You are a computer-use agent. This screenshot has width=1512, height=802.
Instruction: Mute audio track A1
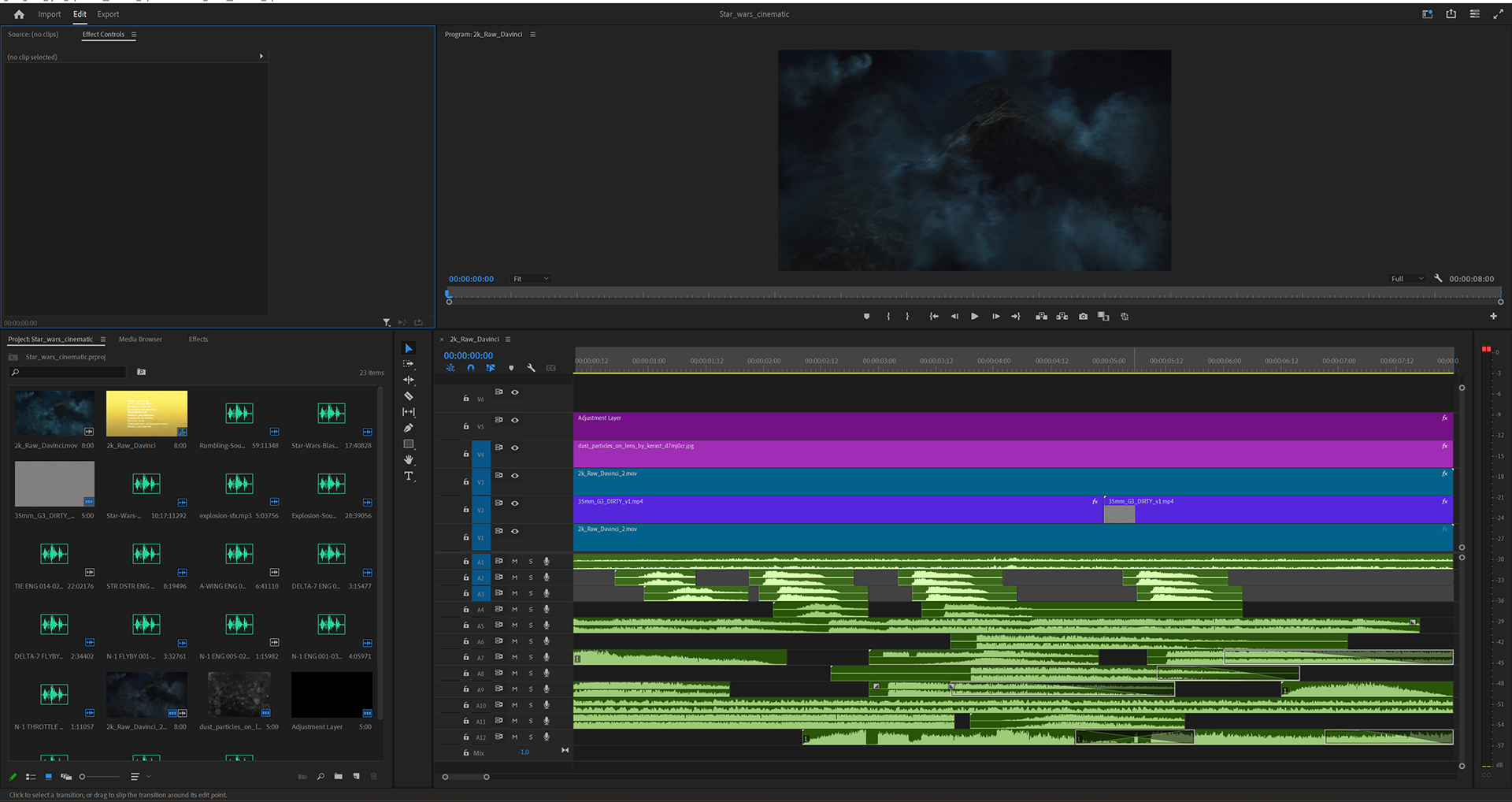click(515, 562)
